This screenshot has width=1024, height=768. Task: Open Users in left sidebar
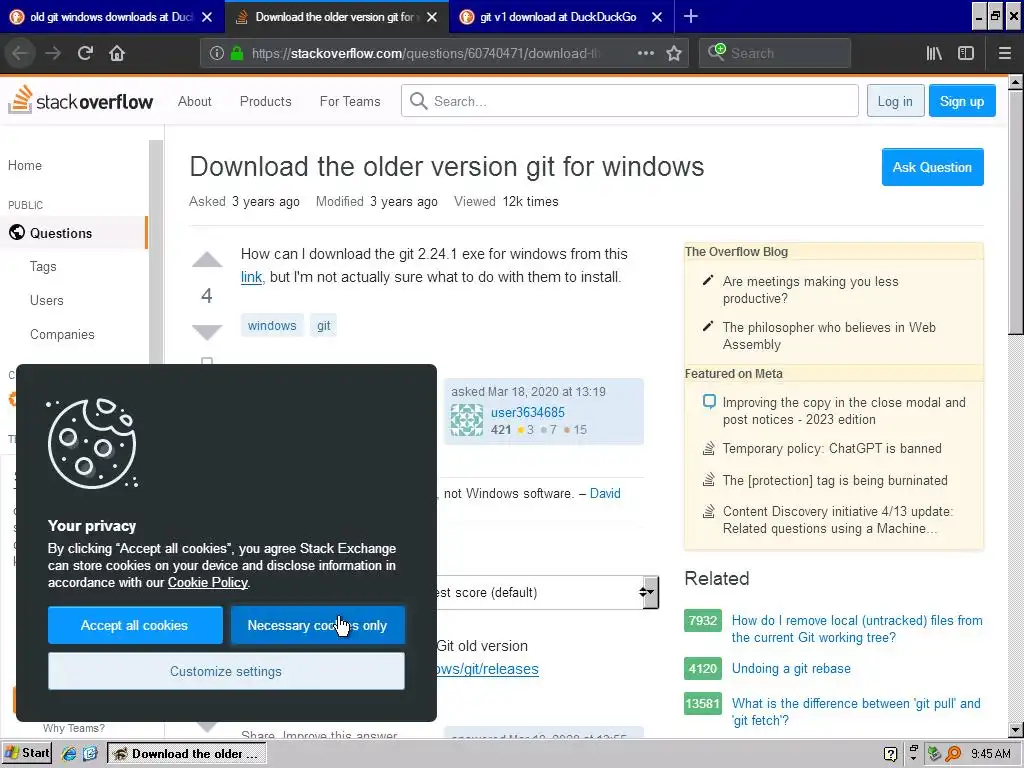[x=46, y=300]
